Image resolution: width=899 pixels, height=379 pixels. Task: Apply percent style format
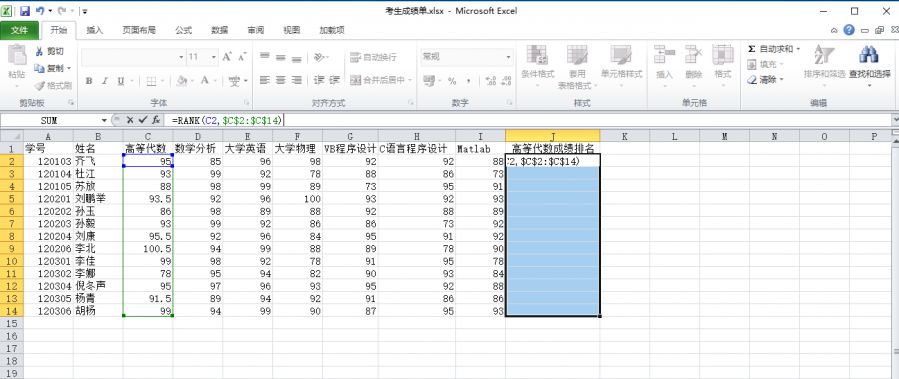[x=452, y=81]
